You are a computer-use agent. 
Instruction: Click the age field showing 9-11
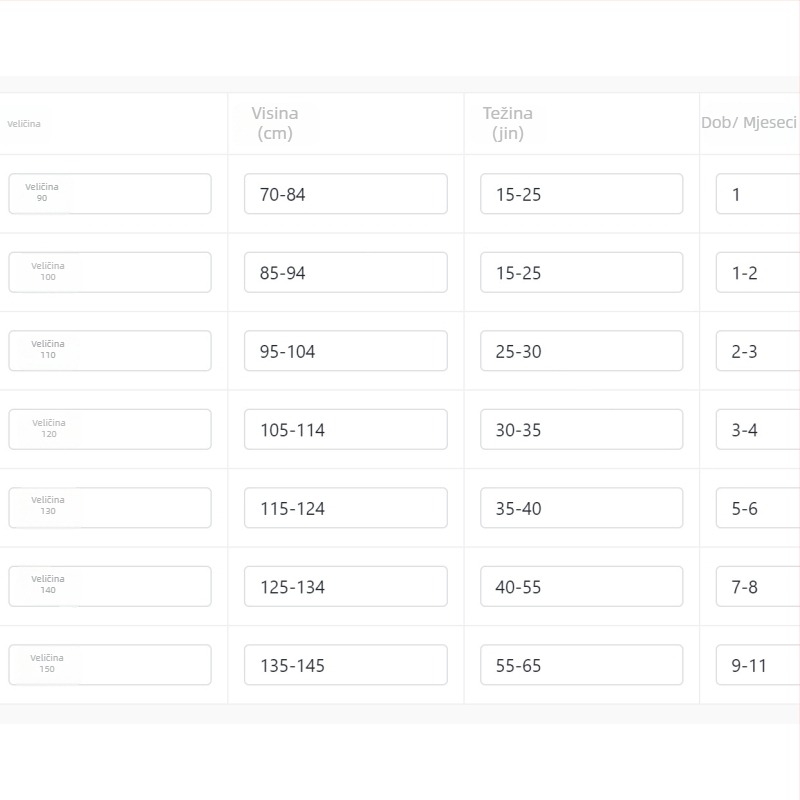[x=758, y=665]
